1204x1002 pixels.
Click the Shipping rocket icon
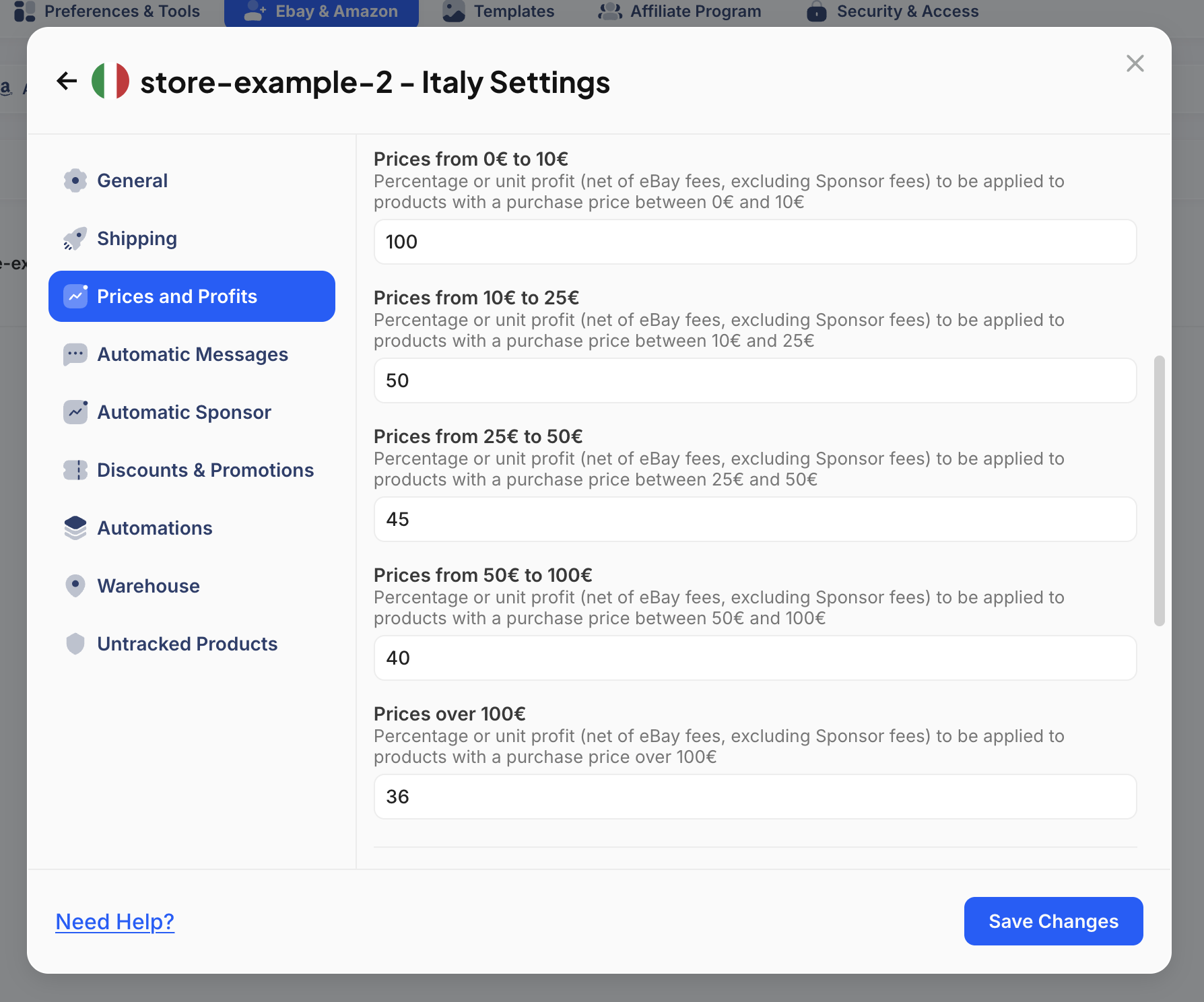click(x=75, y=238)
